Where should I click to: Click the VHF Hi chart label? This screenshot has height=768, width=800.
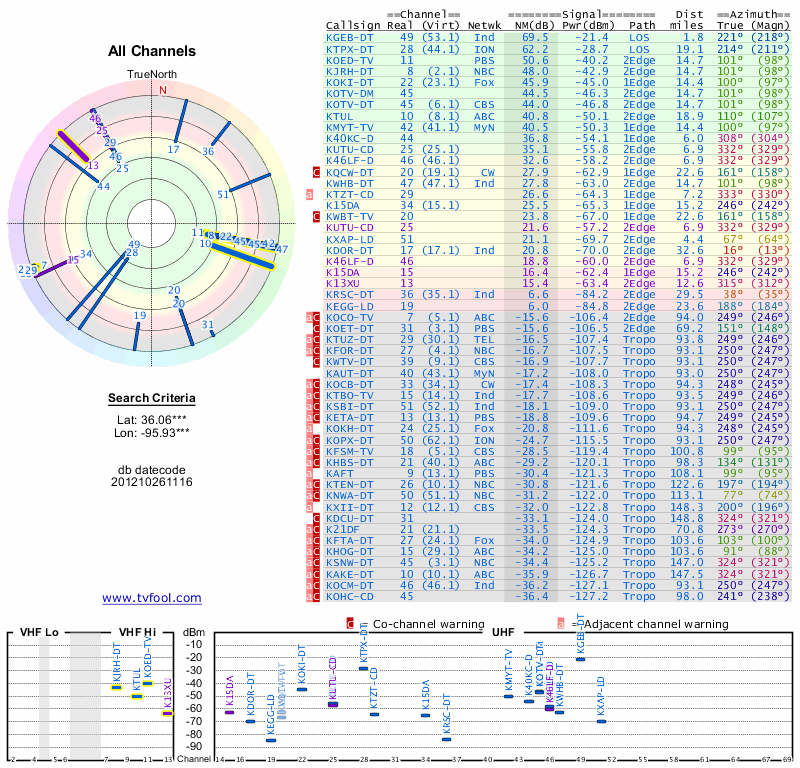coord(137,632)
